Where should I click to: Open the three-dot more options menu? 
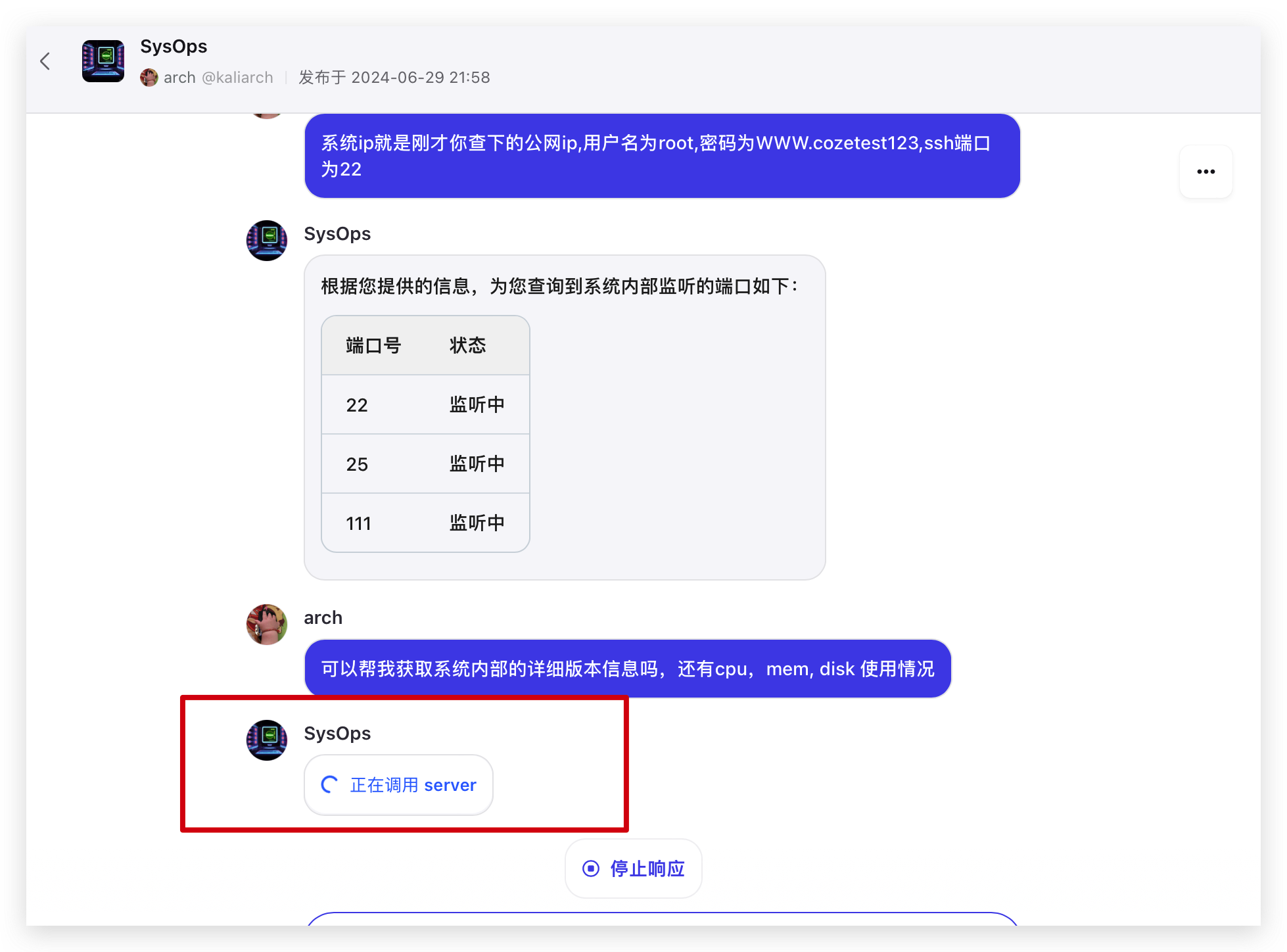point(1205,172)
